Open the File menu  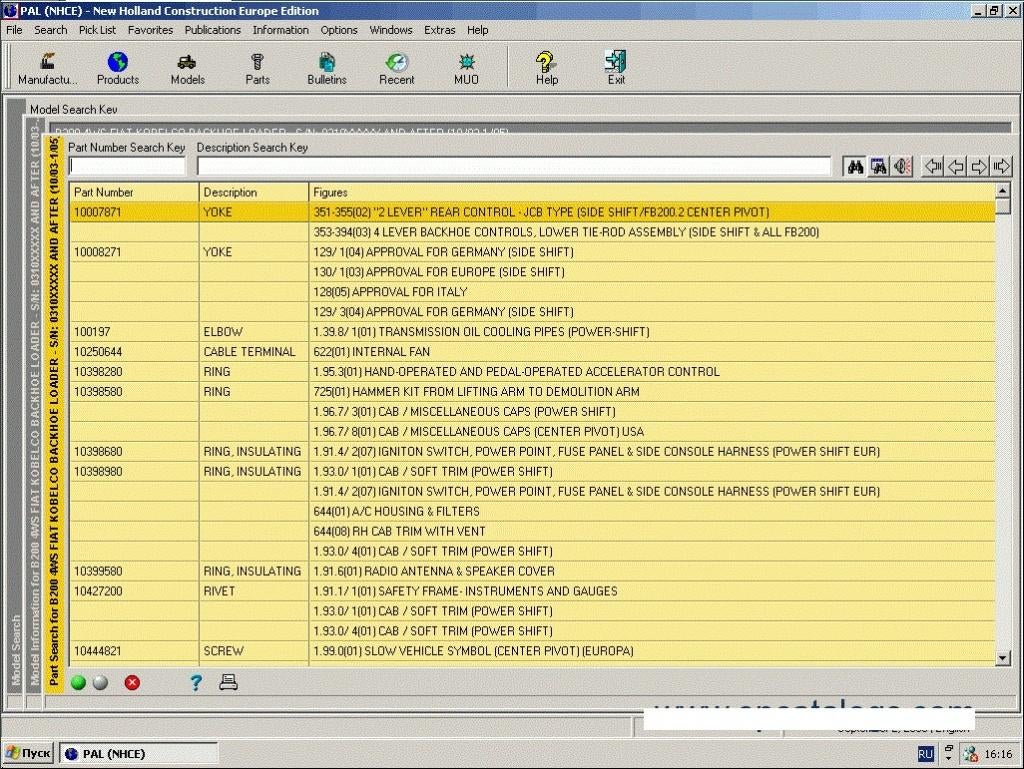click(14, 30)
